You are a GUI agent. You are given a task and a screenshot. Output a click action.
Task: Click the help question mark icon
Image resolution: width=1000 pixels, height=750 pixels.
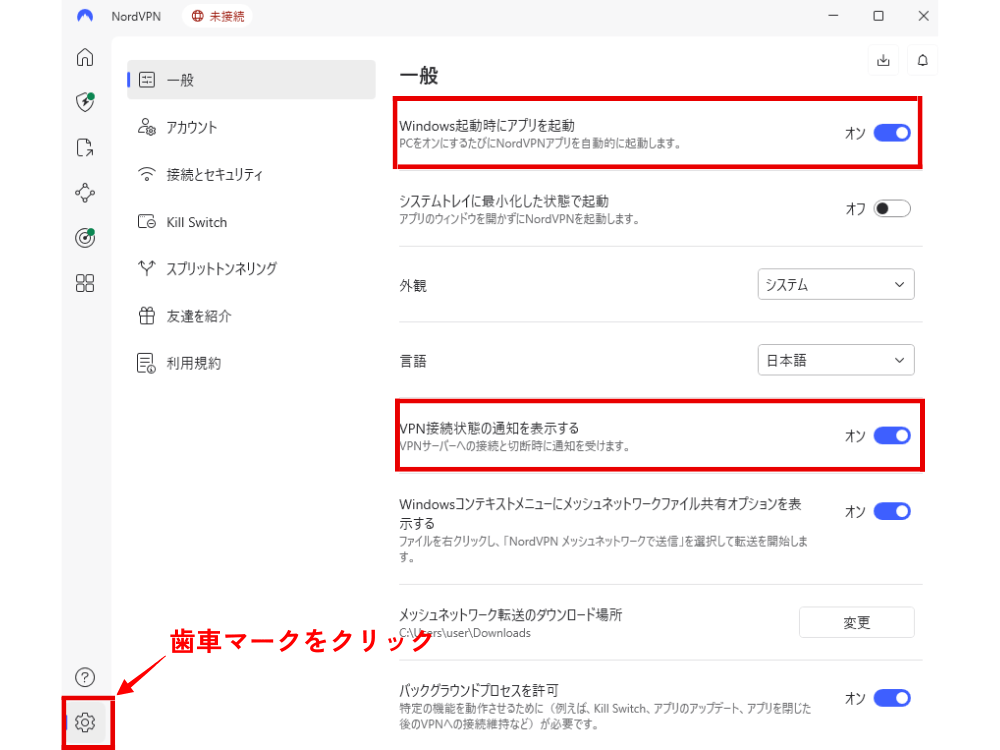(85, 677)
